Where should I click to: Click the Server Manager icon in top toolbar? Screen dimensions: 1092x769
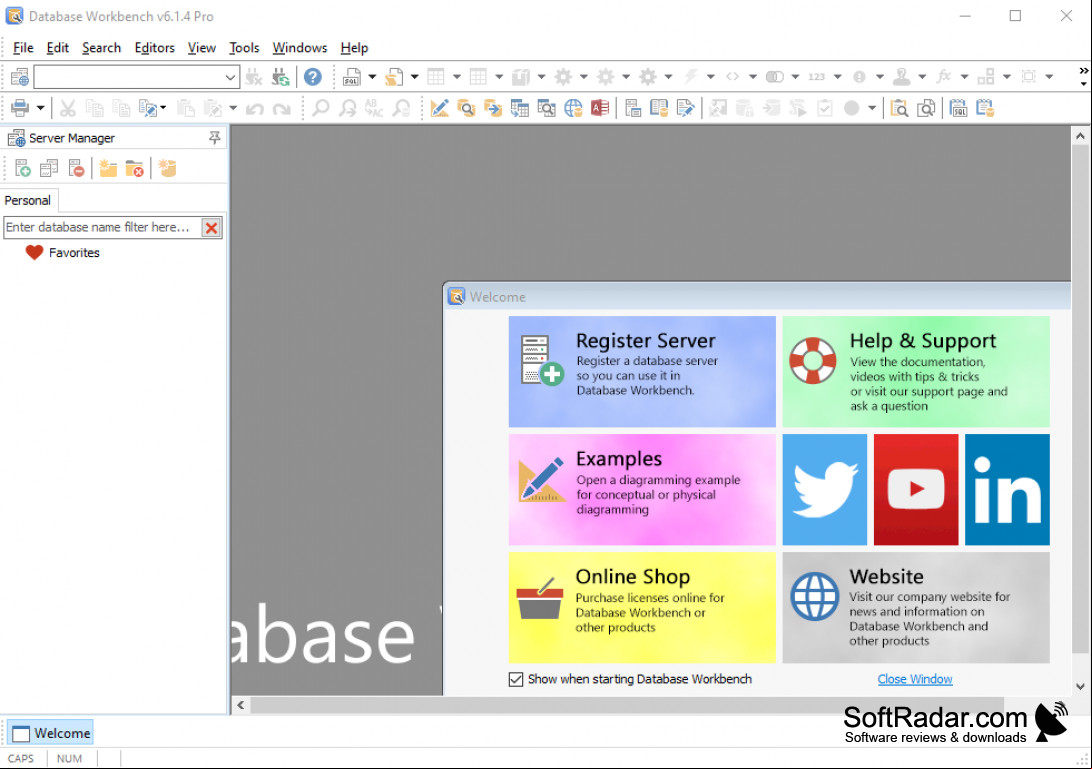[x=20, y=77]
